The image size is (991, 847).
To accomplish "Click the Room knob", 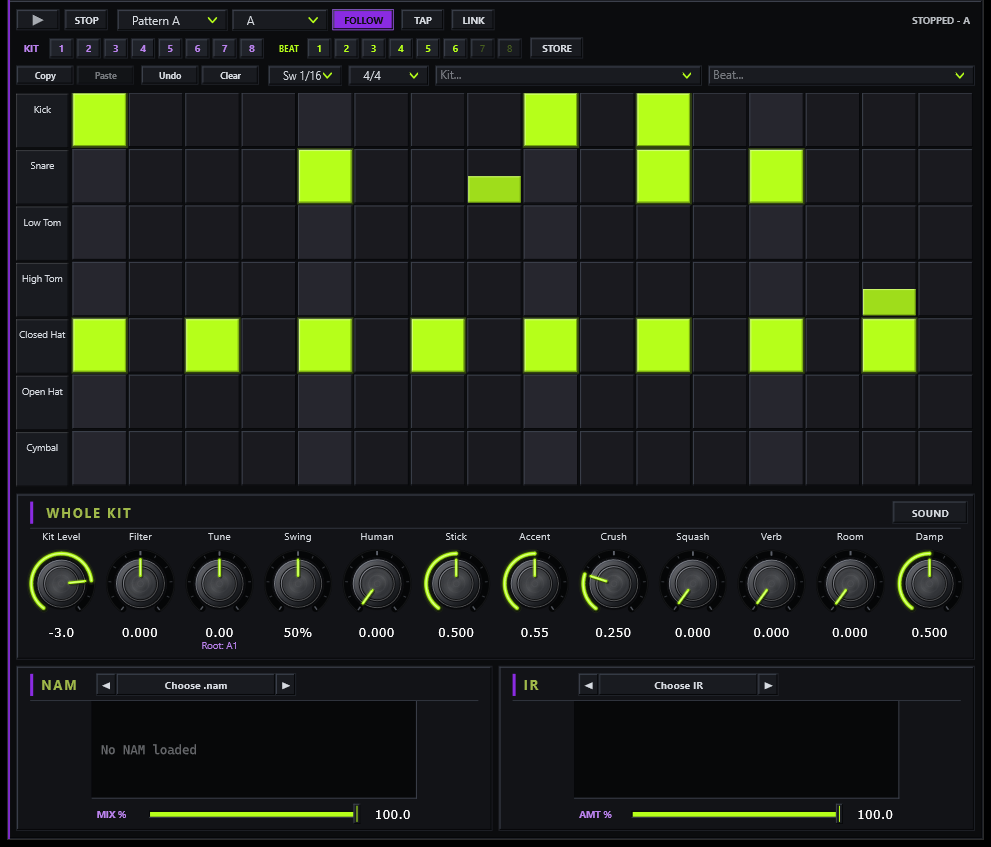I will click(x=850, y=582).
